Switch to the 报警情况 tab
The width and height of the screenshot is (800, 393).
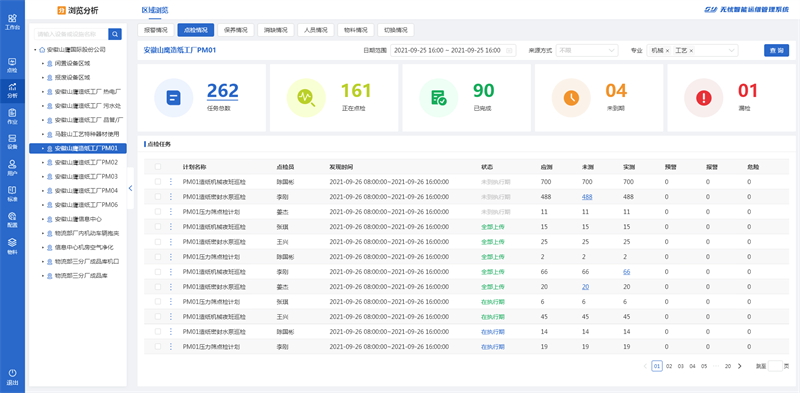156,30
